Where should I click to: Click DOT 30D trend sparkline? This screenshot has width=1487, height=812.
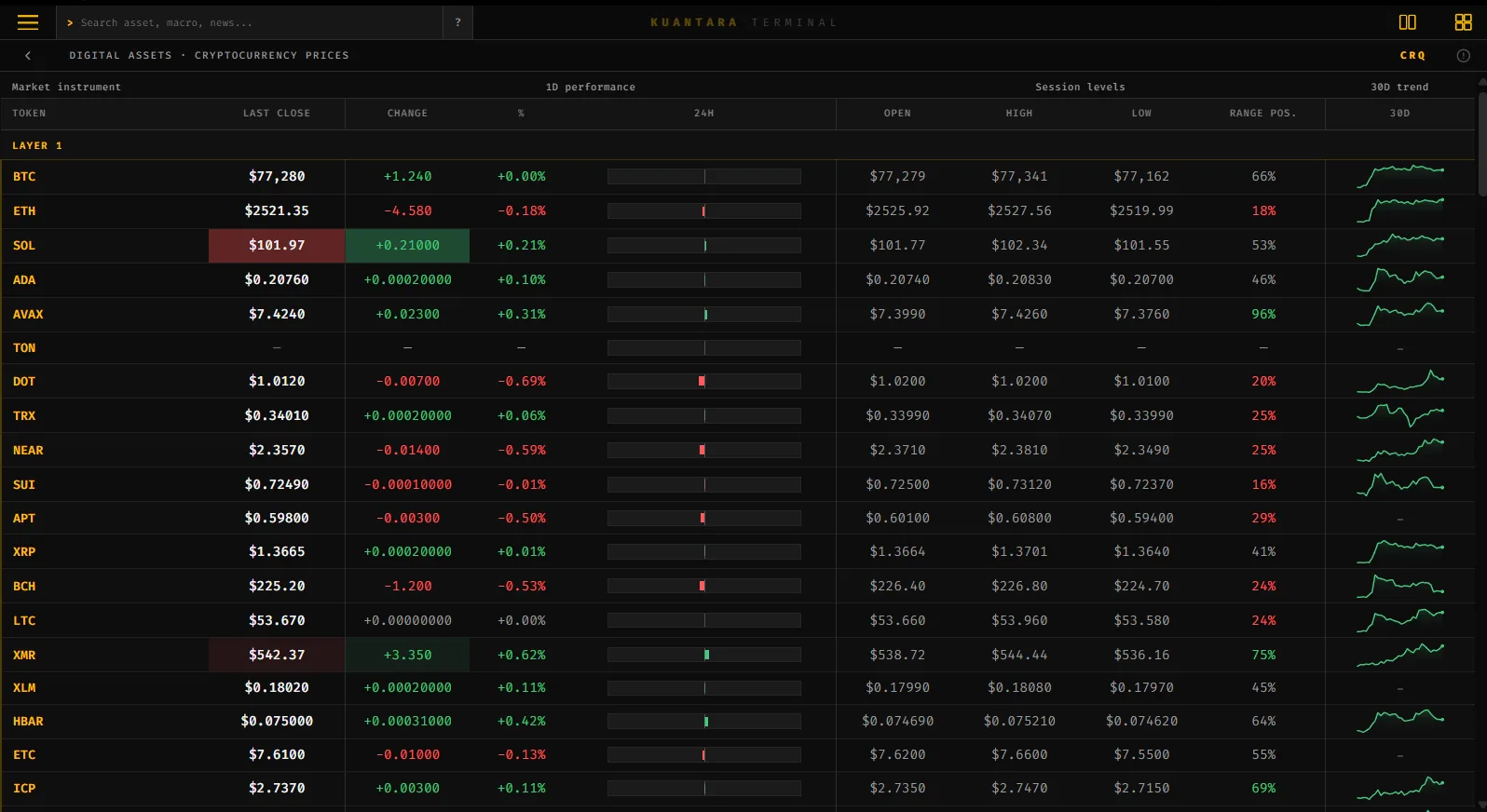1399,381
